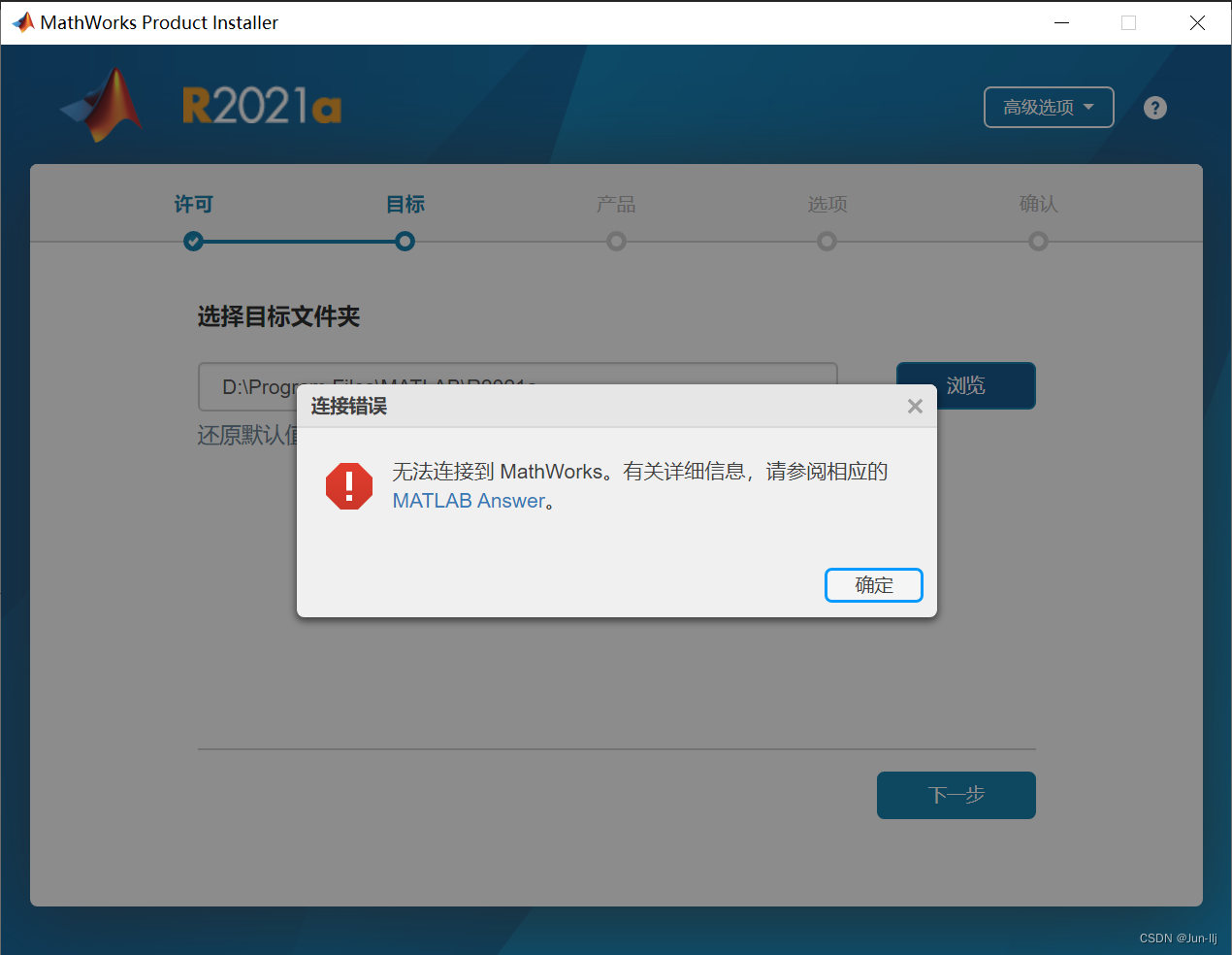
Task: Click the 下一步 next button
Action: click(x=956, y=795)
